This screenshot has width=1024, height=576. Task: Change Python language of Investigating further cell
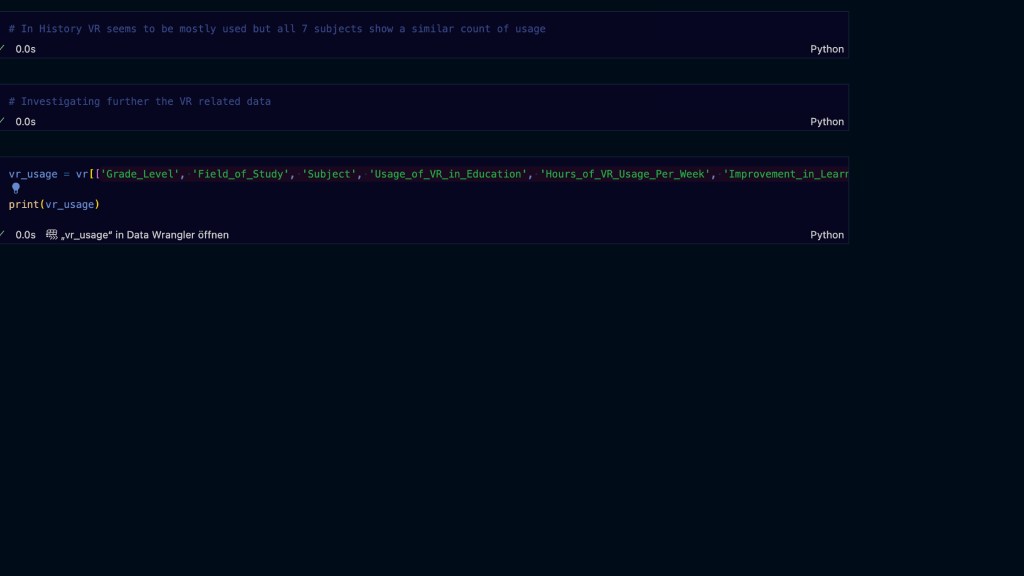[x=826, y=122]
